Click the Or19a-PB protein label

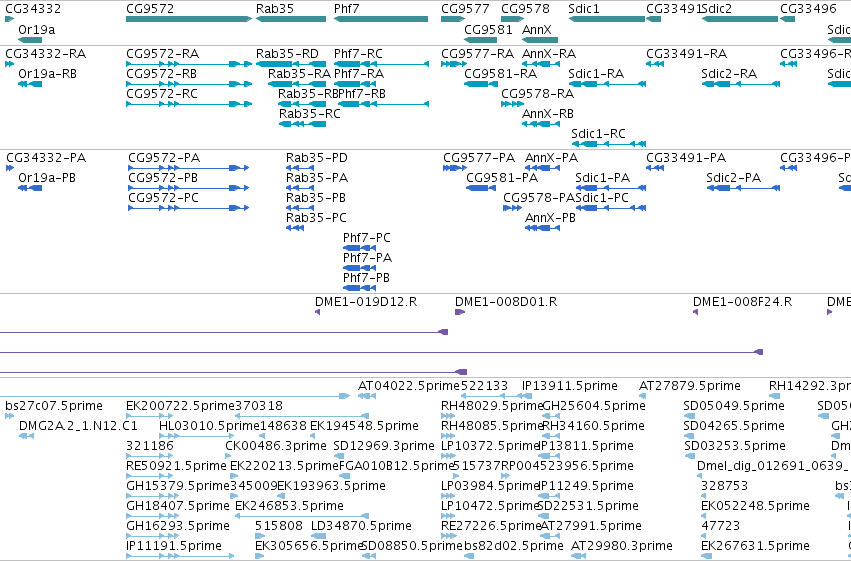click(47, 178)
